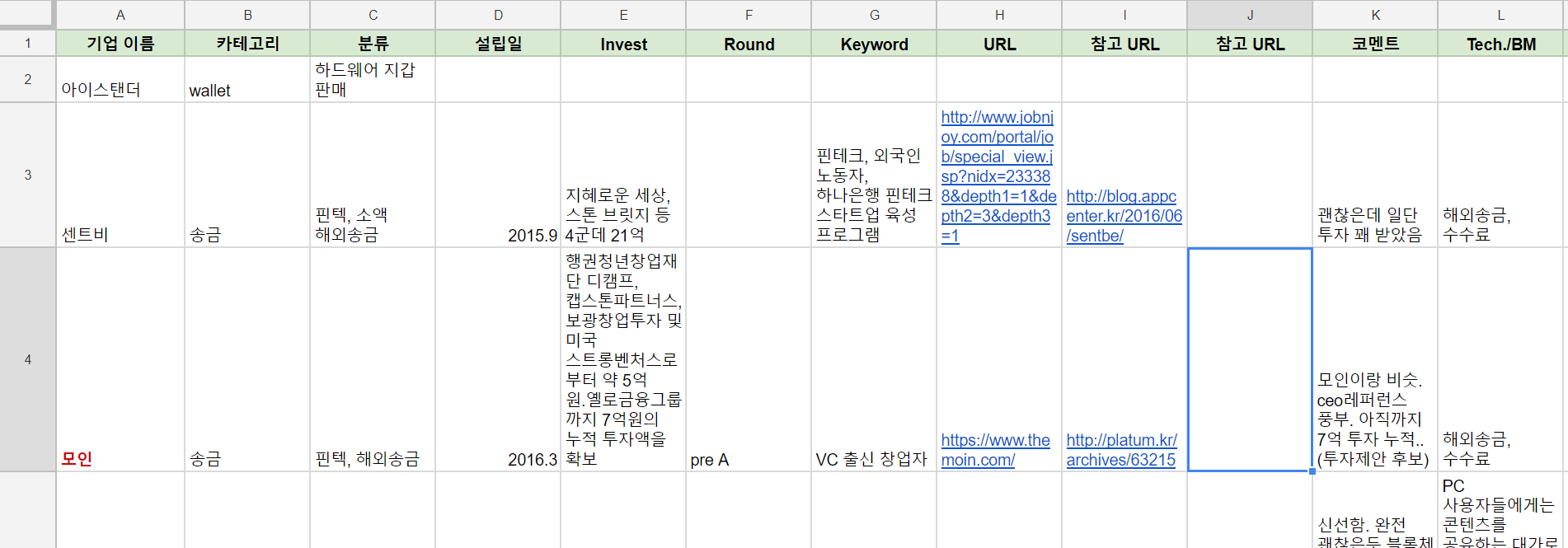
Task: Click the themoin.com URL link
Action: (995, 450)
